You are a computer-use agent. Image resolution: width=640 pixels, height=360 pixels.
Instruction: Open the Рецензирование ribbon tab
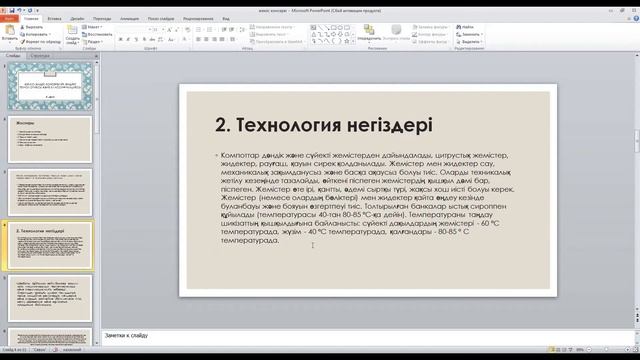point(198,19)
